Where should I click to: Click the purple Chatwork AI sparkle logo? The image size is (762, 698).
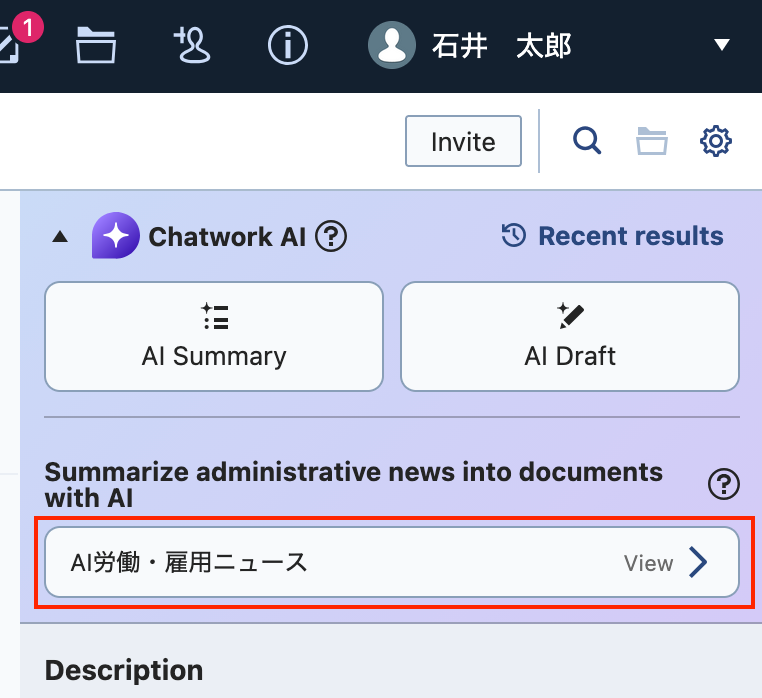coord(116,235)
